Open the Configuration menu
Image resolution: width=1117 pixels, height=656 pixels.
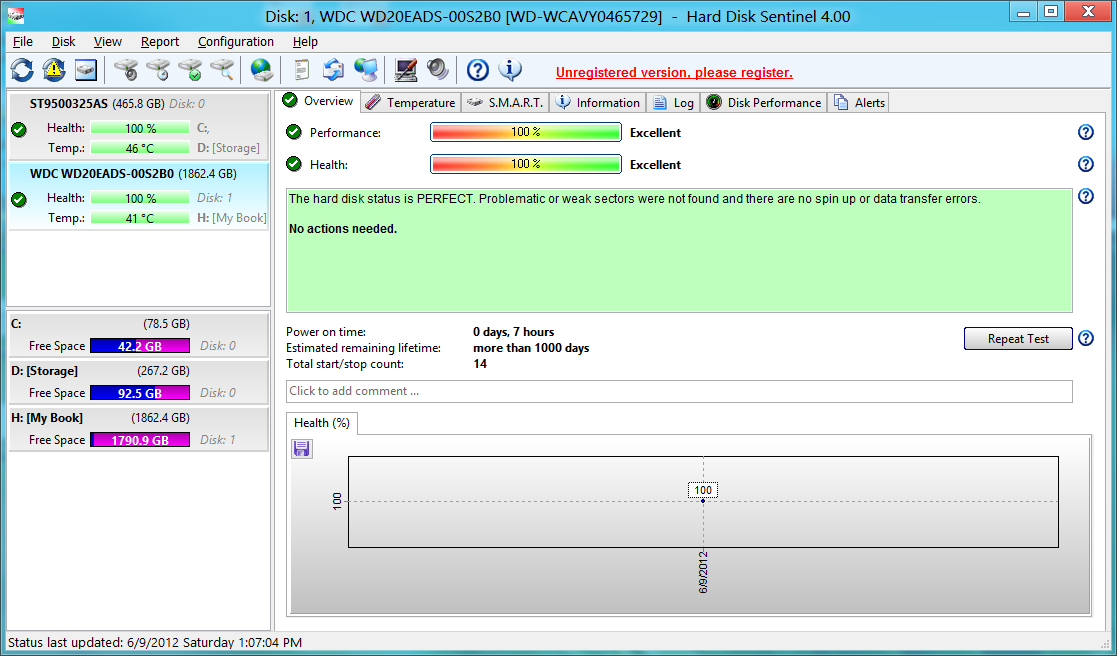236,41
